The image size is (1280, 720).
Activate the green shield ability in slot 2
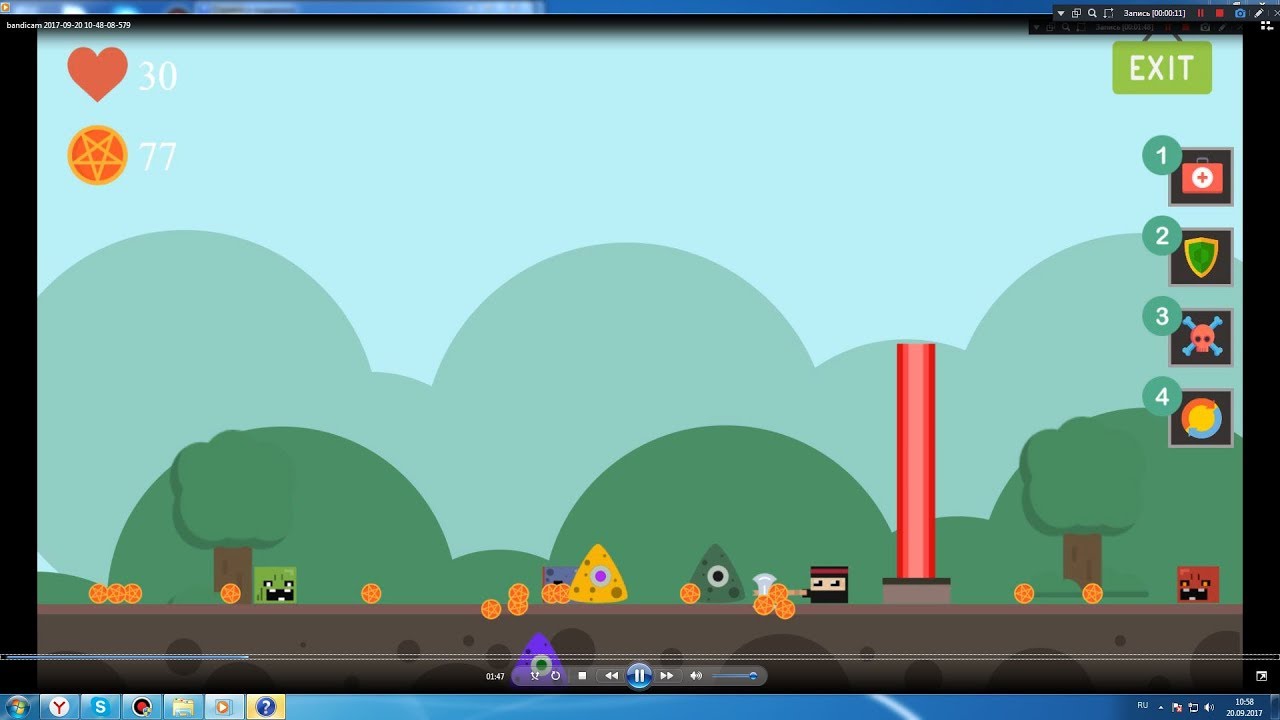pos(1201,257)
